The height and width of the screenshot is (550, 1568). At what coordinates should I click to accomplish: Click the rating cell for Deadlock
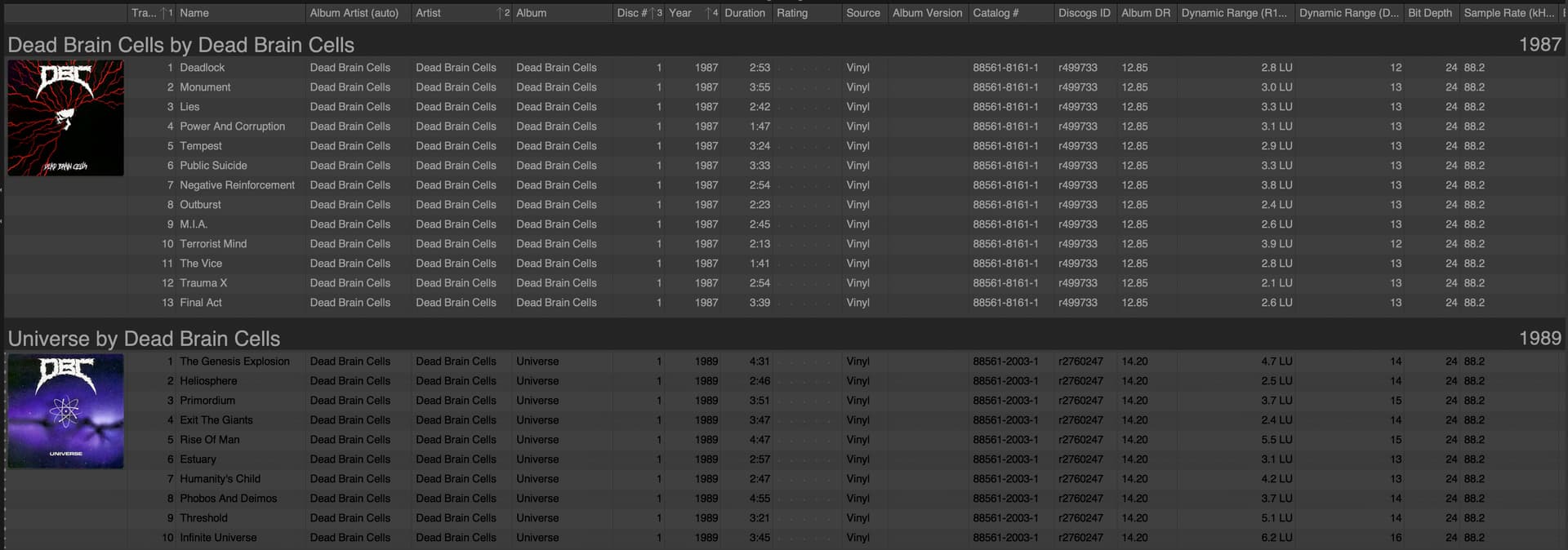(x=807, y=68)
